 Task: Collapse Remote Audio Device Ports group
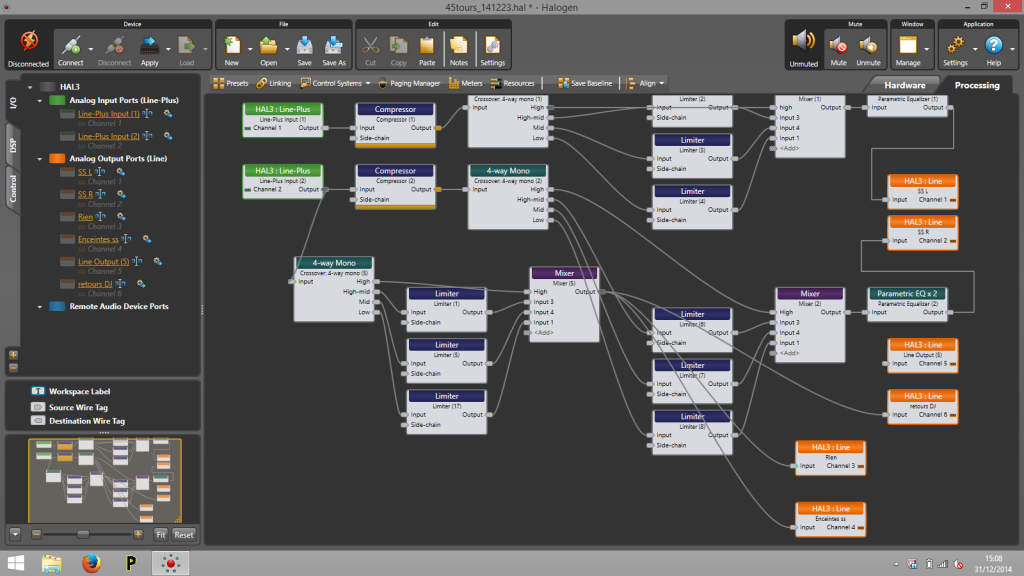(x=40, y=307)
